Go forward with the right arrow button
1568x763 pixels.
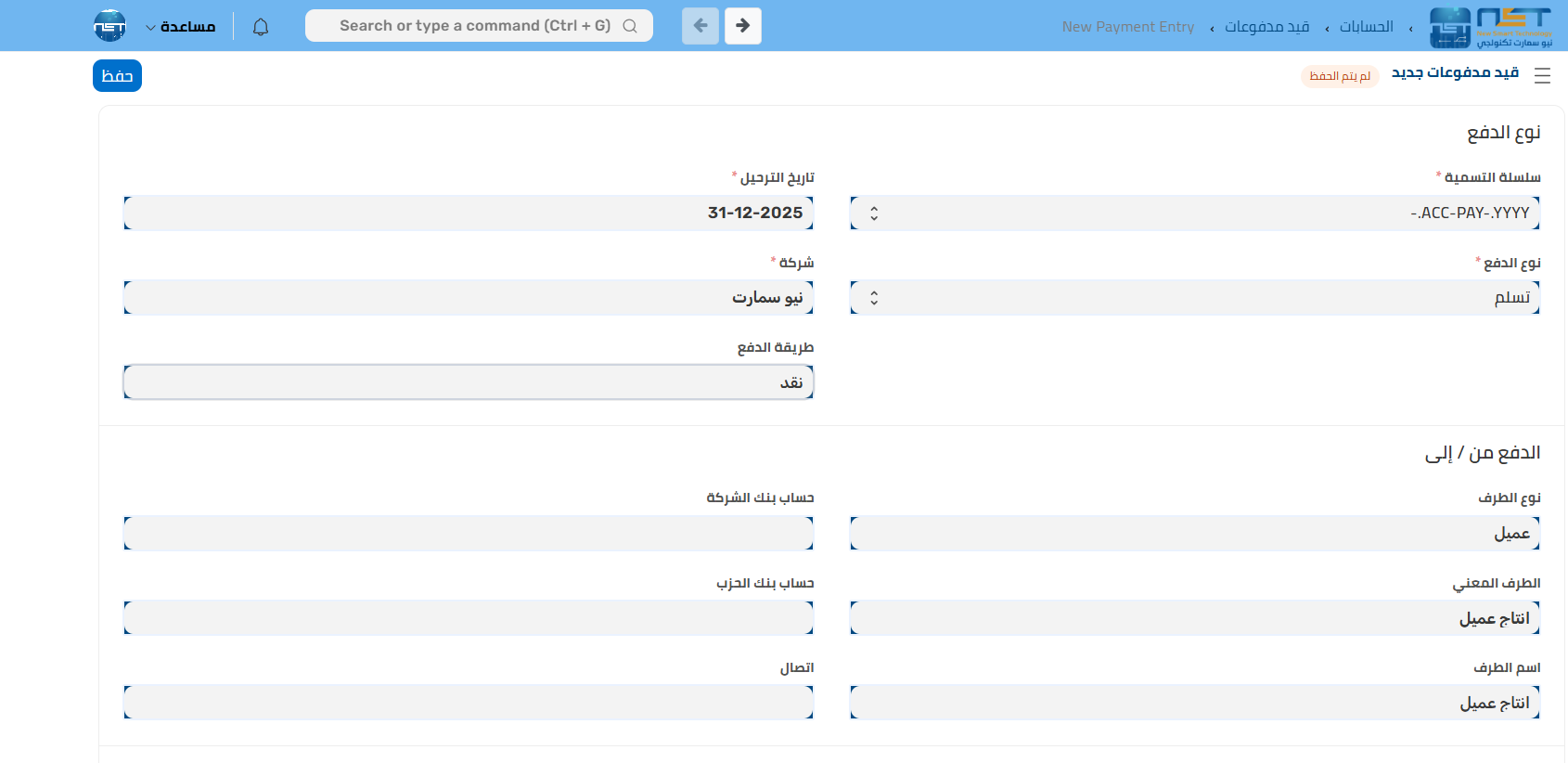[743, 26]
